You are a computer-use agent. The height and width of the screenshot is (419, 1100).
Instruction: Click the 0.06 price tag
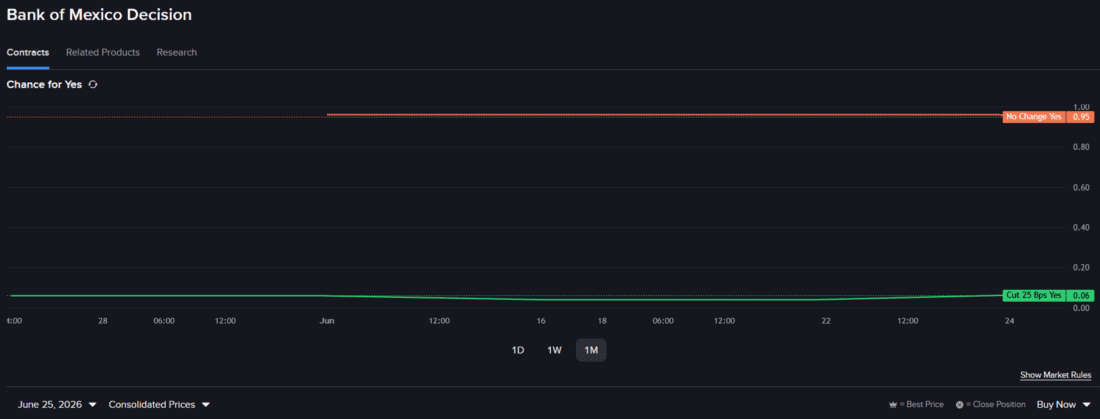pos(1080,295)
